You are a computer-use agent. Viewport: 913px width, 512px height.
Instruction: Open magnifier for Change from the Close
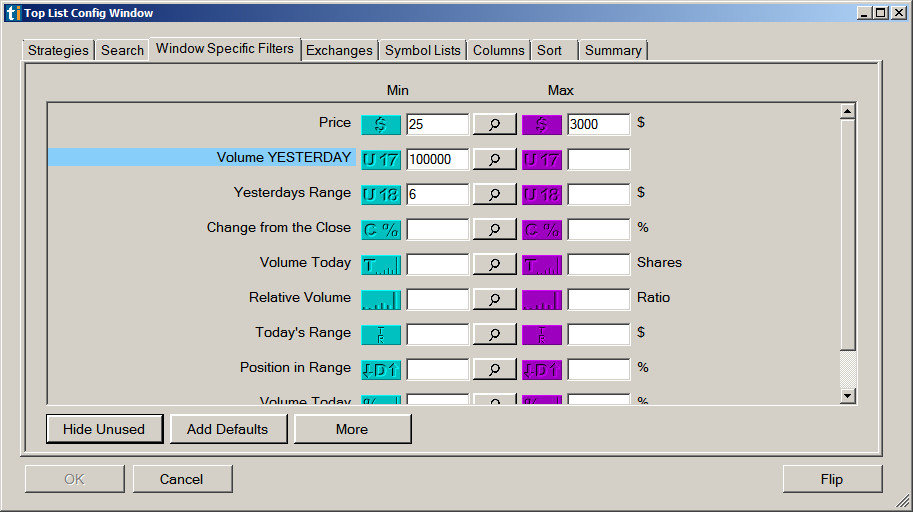(x=494, y=229)
